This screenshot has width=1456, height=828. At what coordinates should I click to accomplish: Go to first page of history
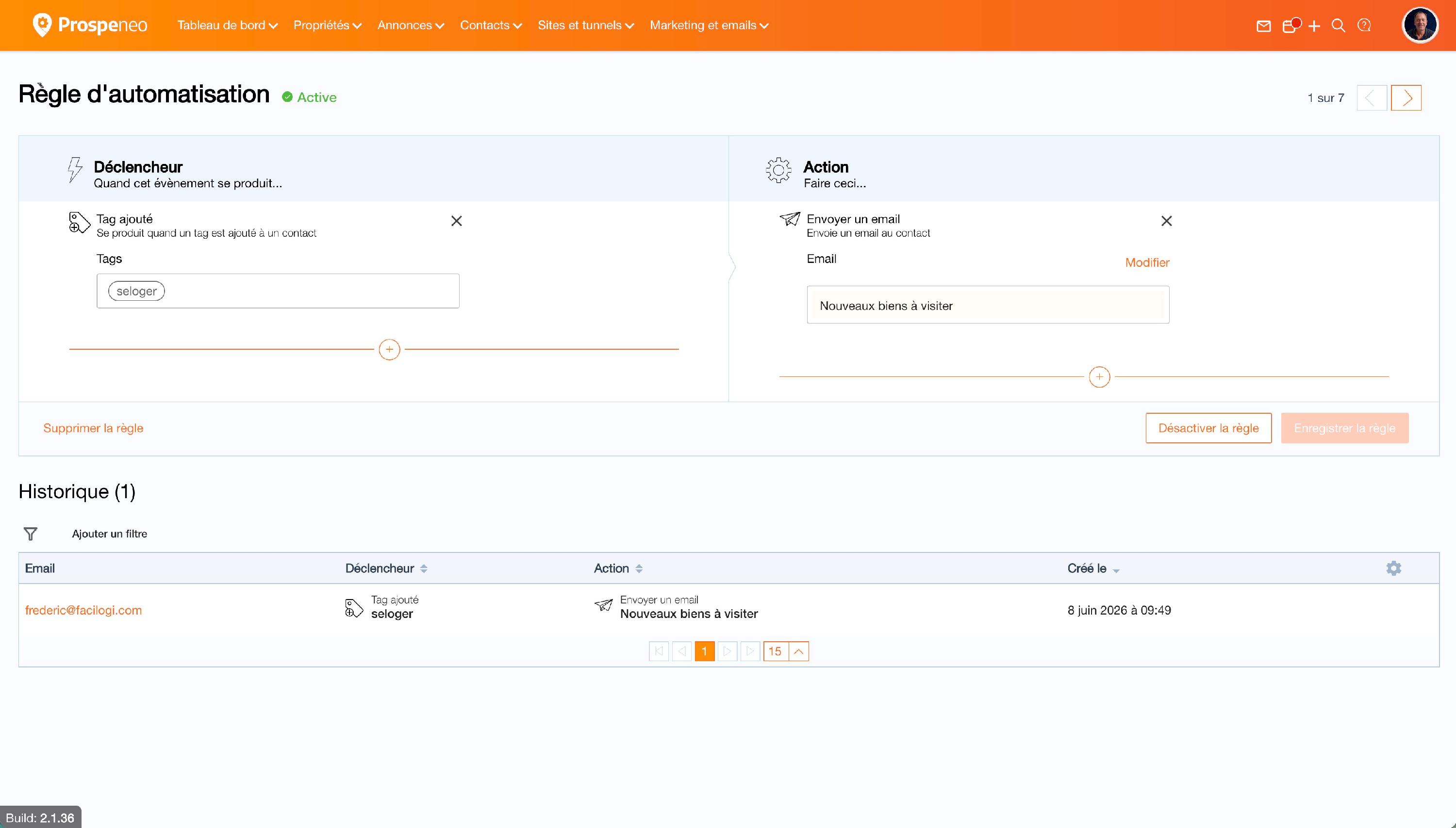pyautogui.click(x=659, y=651)
